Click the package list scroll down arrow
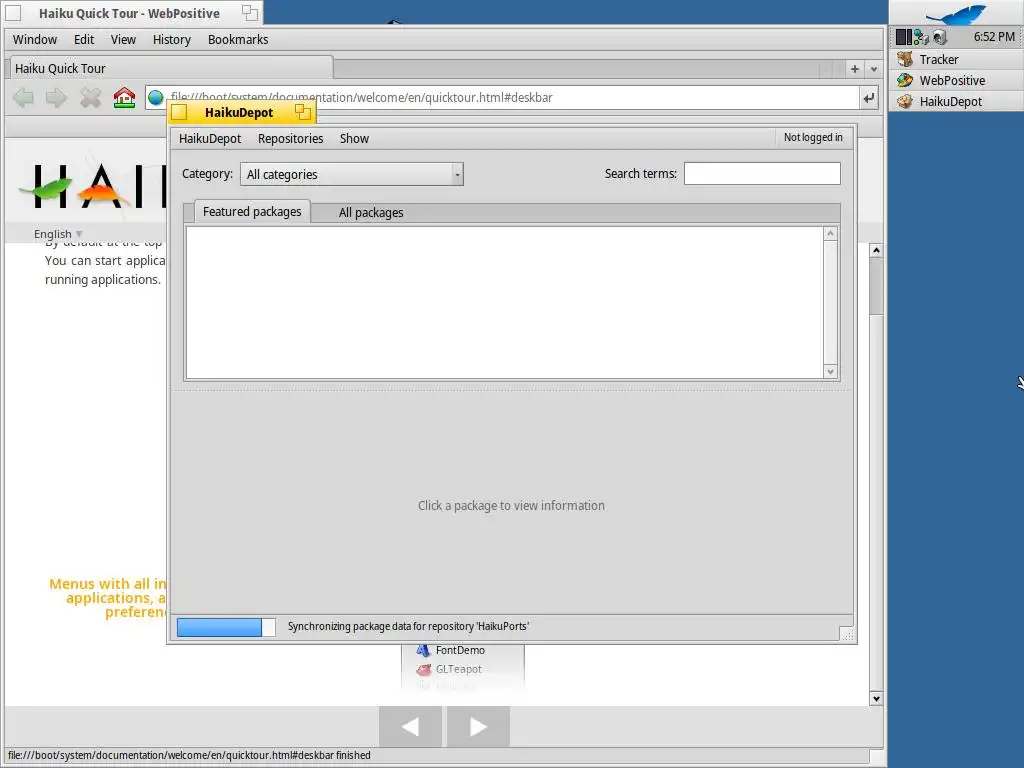This screenshot has width=1024, height=768. [831, 372]
